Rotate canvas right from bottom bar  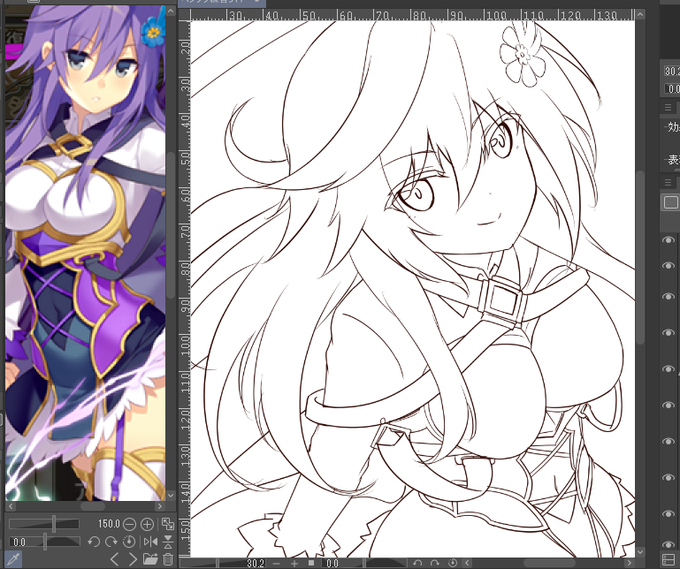tap(435, 563)
